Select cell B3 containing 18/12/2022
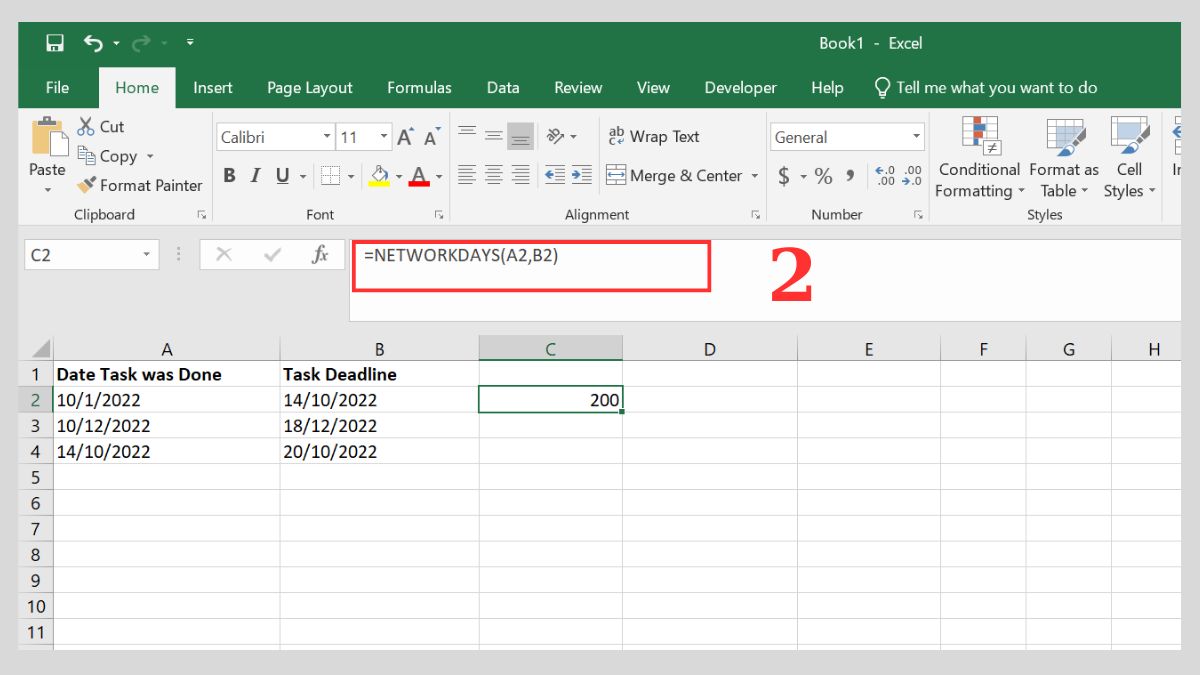The width and height of the screenshot is (1200, 675). [x=380, y=425]
